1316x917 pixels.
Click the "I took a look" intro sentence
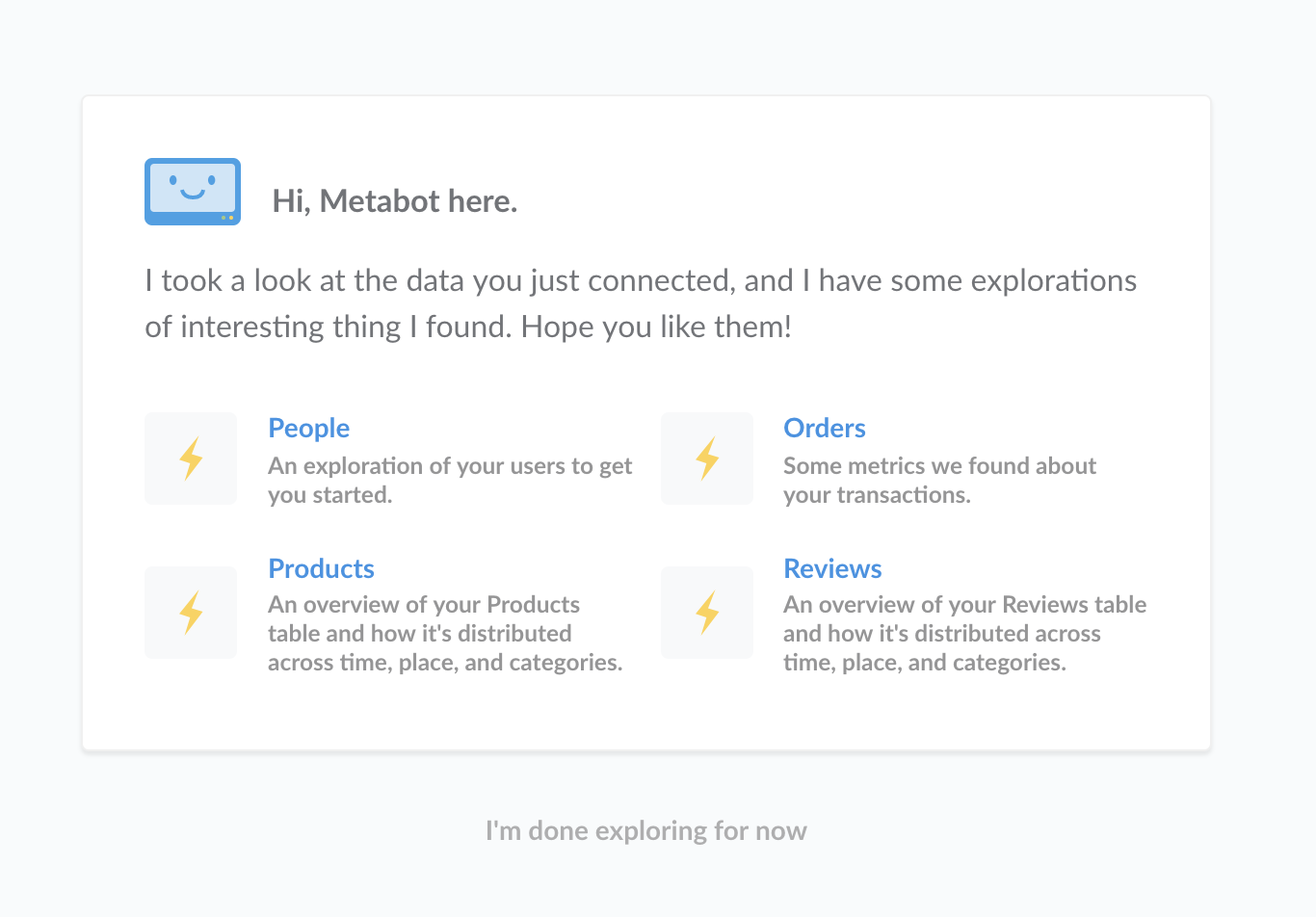point(641,280)
